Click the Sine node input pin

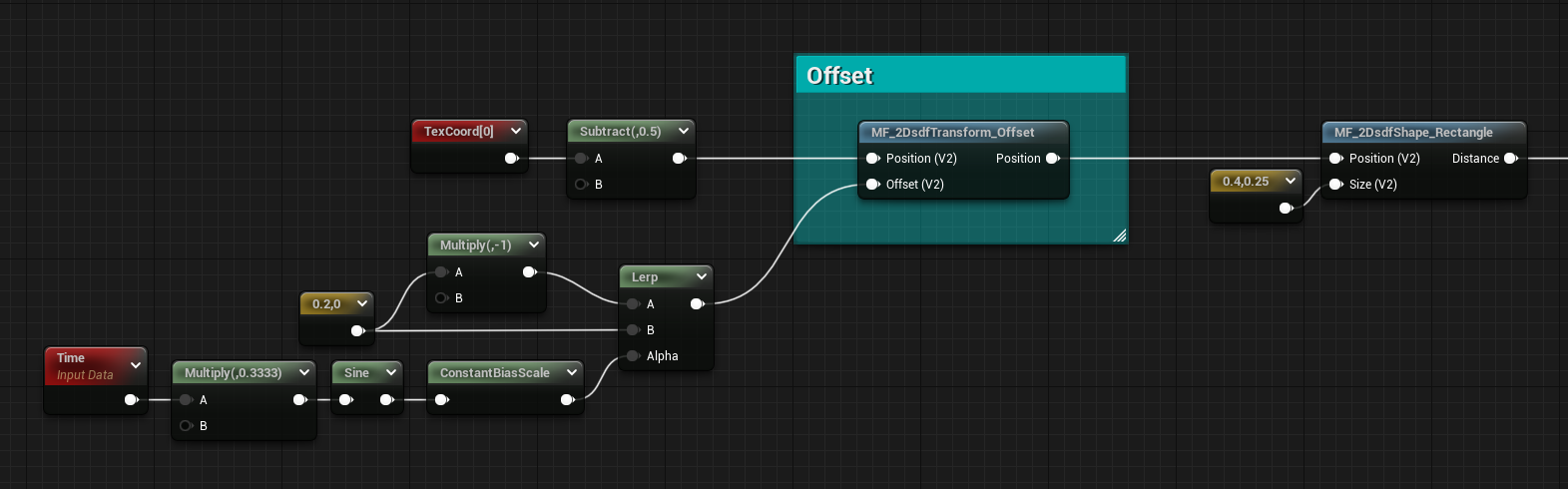point(346,399)
